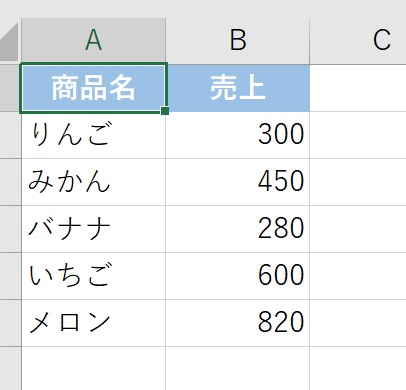
Task: Select the いちご cell
Action: point(94,276)
